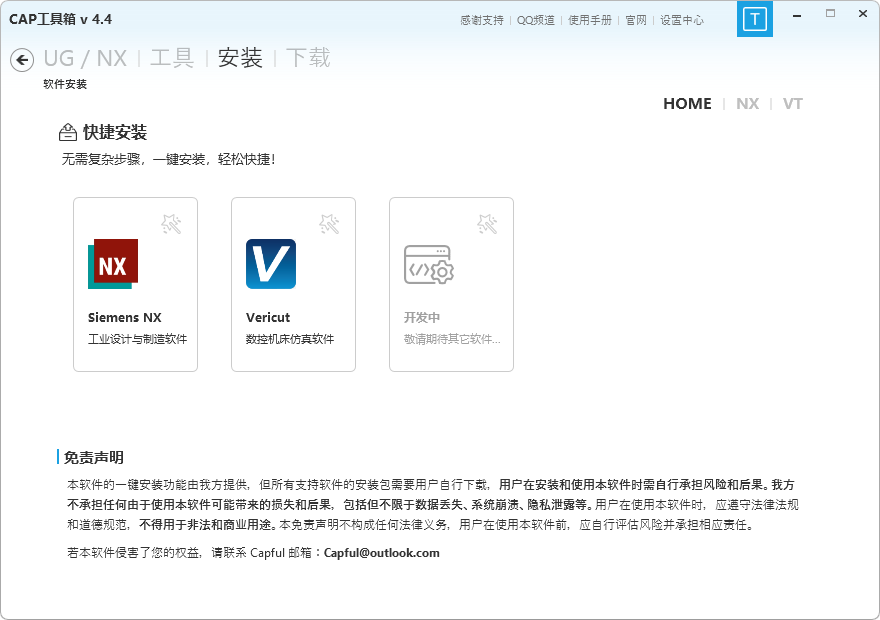Switch to the NX tab
Screen dimensions: 880x620
747,103
